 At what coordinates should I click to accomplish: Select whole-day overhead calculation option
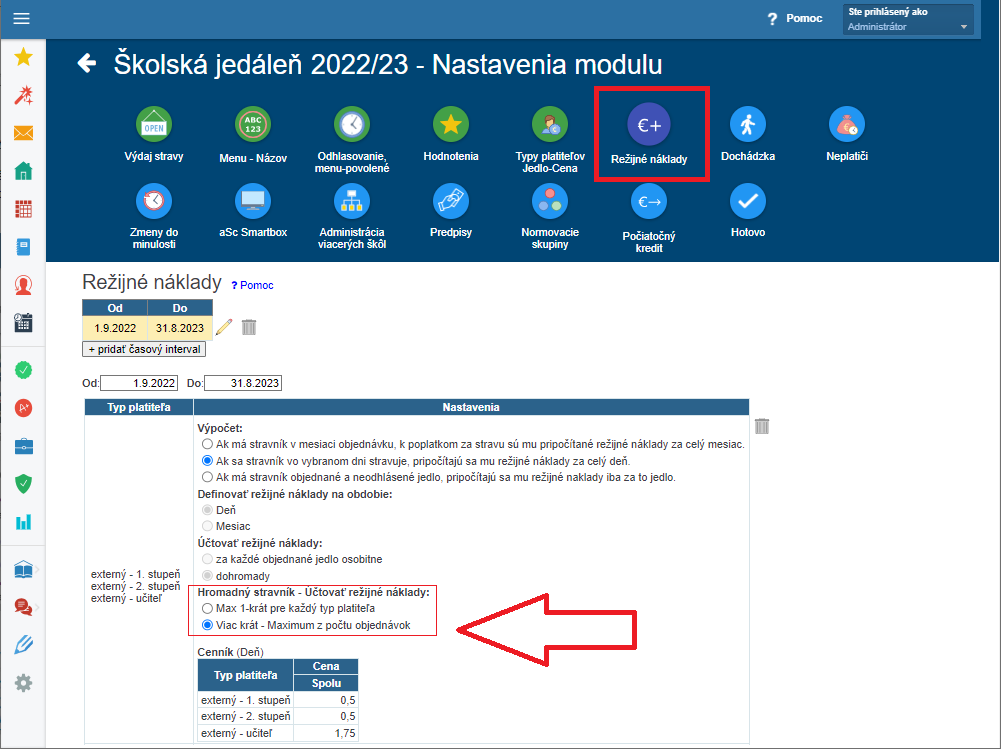pos(207,461)
